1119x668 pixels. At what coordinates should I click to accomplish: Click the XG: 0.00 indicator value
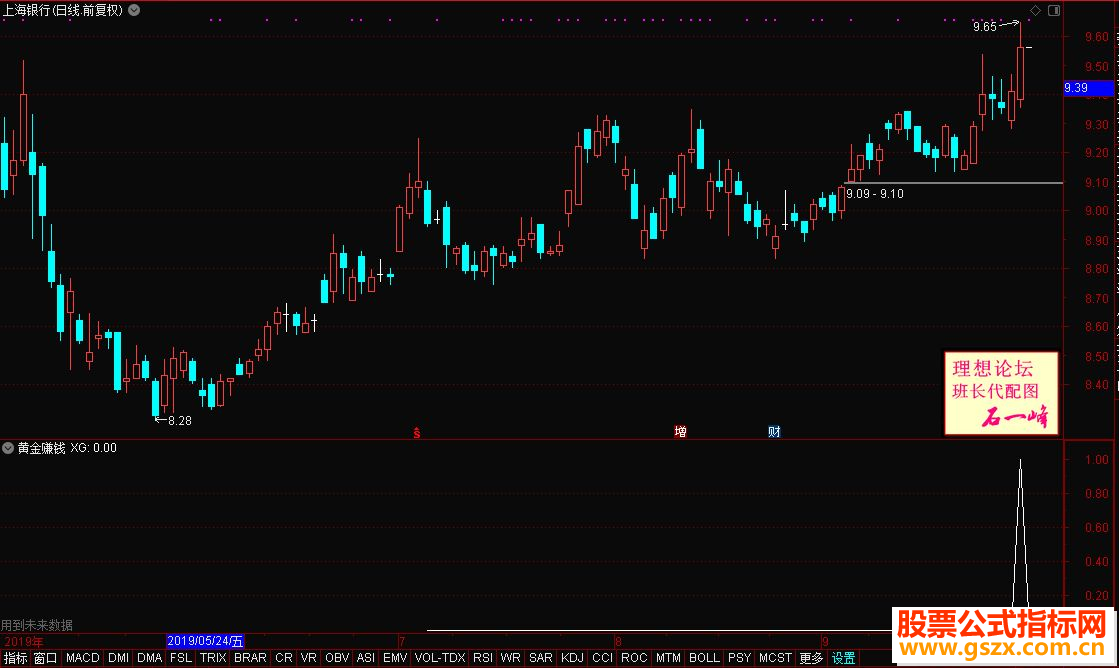point(93,448)
